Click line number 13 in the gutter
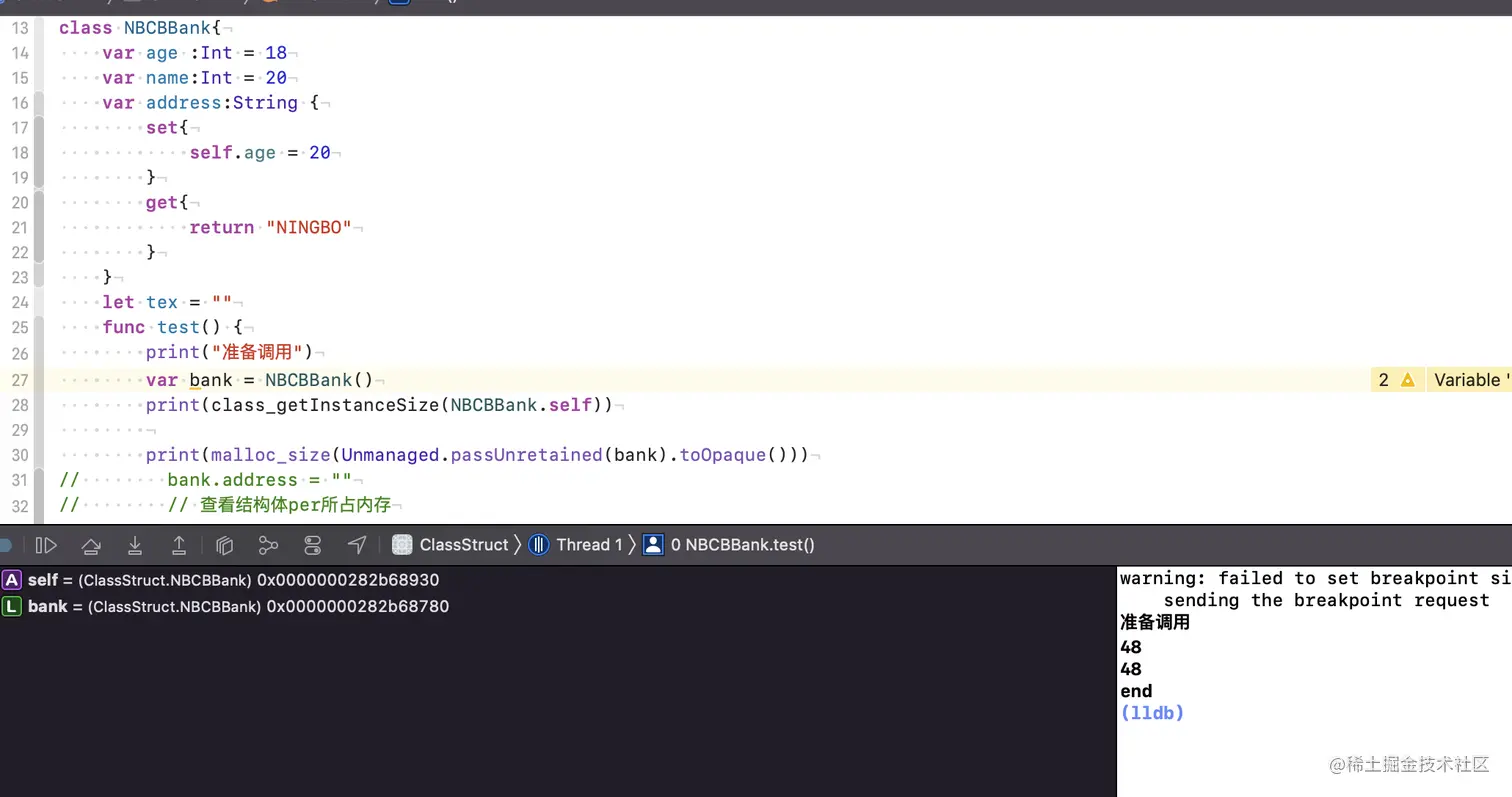This screenshot has height=797, width=1512. click(20, 28)
